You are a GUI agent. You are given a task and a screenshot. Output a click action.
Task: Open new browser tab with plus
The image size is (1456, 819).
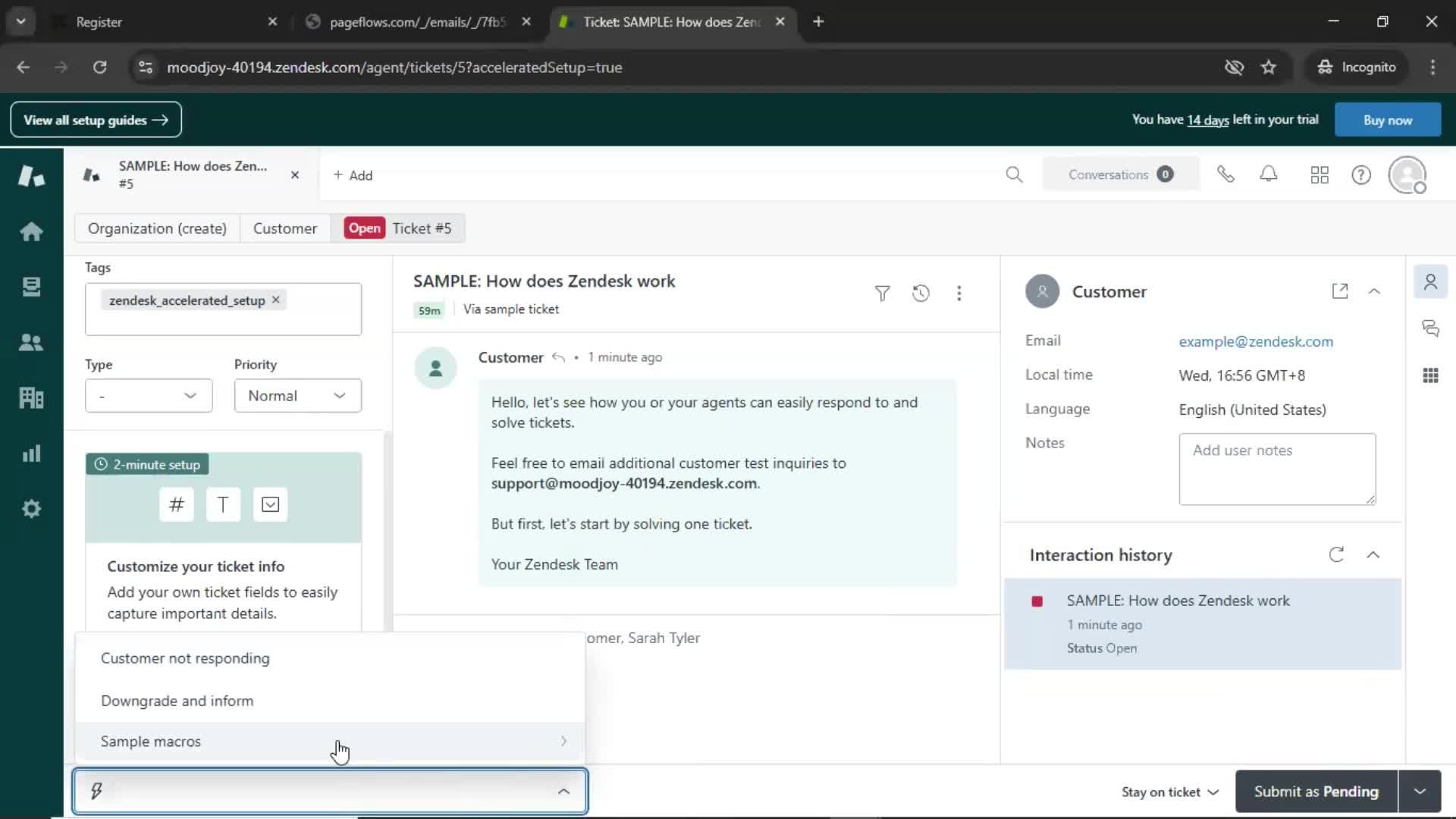click(x=818, y=22)
